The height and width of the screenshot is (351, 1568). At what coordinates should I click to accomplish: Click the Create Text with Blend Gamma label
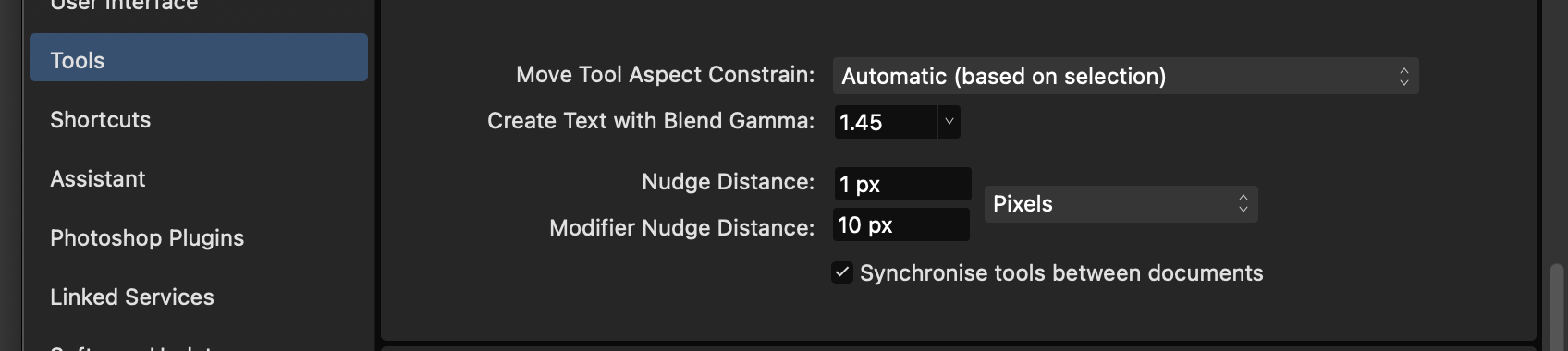tap(651, 121)
